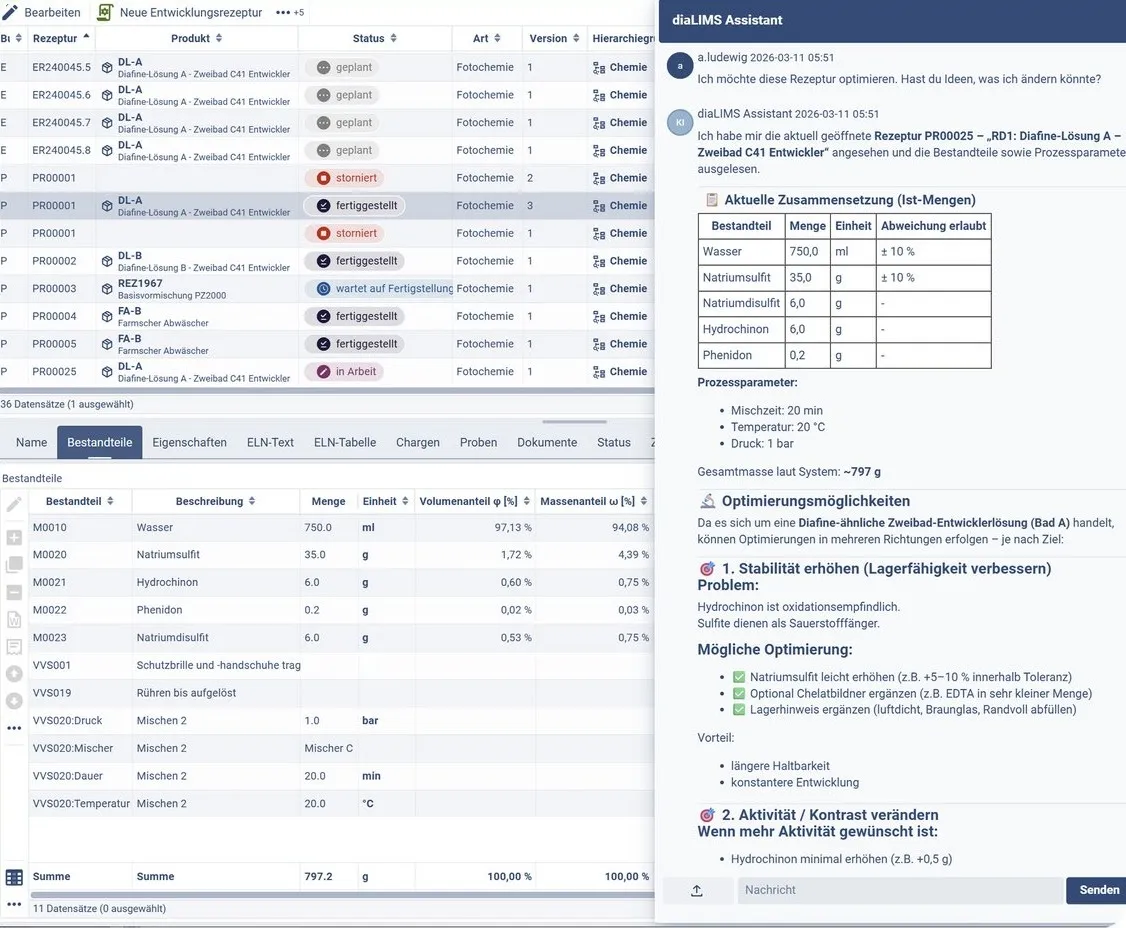Click the Nachricht message input field
The width and height of the screenshot is (1126, 928).
900,890
